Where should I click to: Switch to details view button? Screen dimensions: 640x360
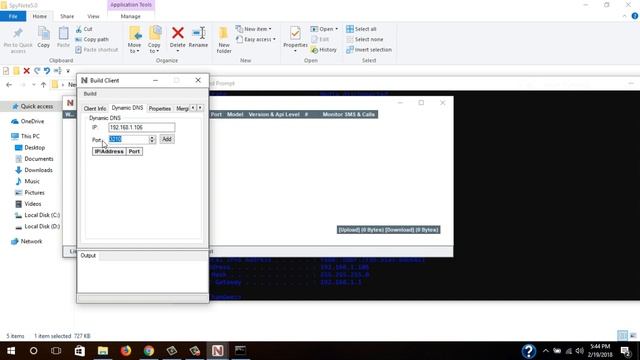coord(622,336)
